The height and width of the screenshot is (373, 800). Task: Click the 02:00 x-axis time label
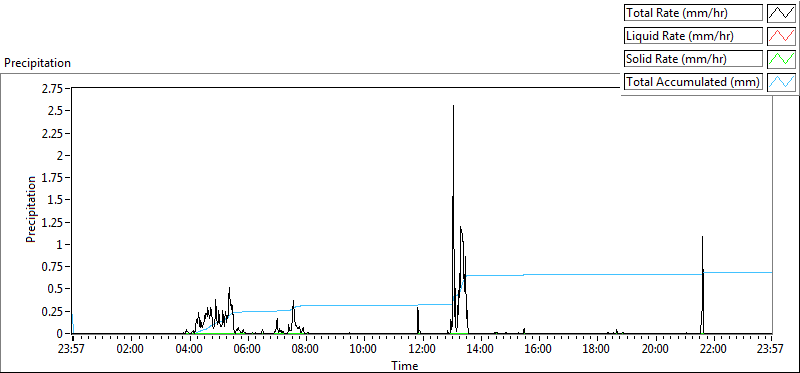click(x=130, y=350)
